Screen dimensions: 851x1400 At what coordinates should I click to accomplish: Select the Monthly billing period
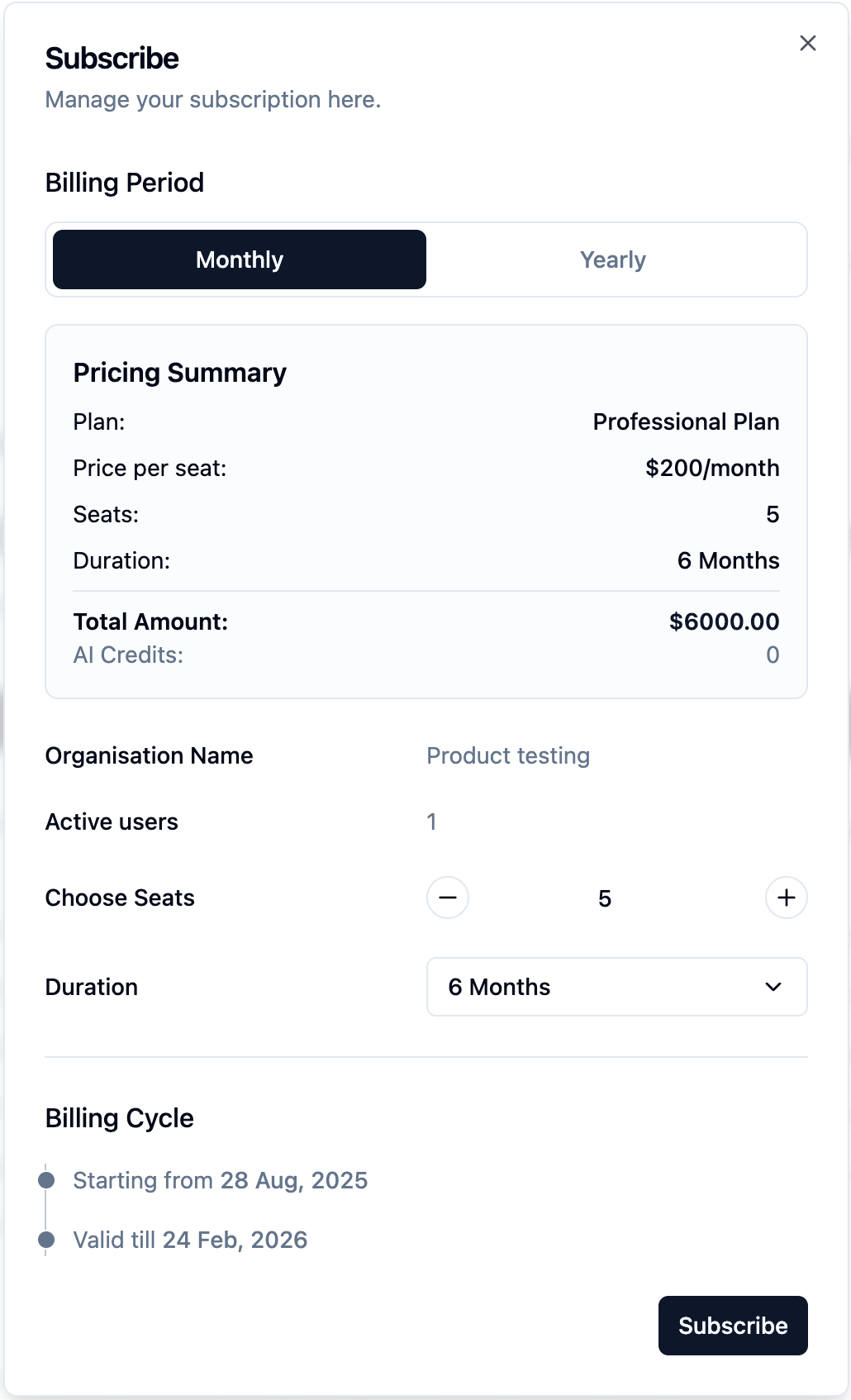point(240,260)
